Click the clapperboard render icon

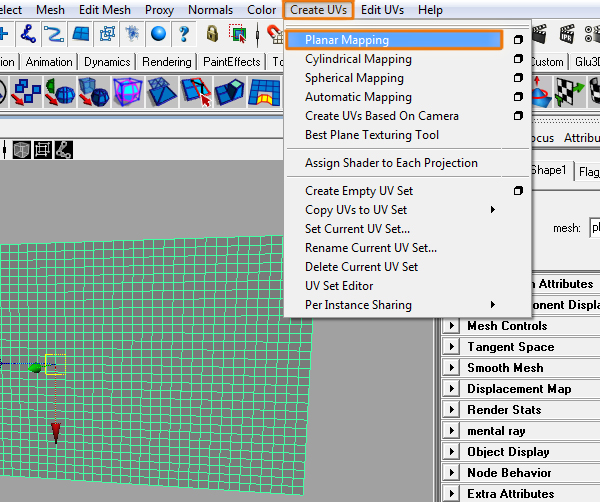click(540, 34)
